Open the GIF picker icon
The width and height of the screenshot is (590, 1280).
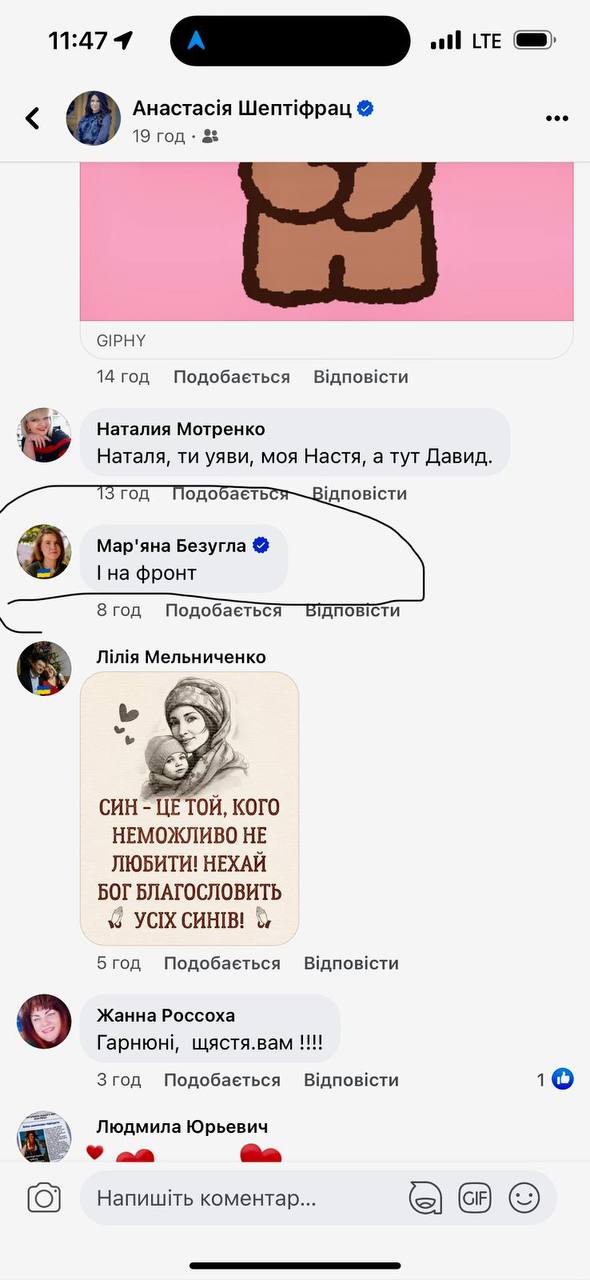[474, 1197]
